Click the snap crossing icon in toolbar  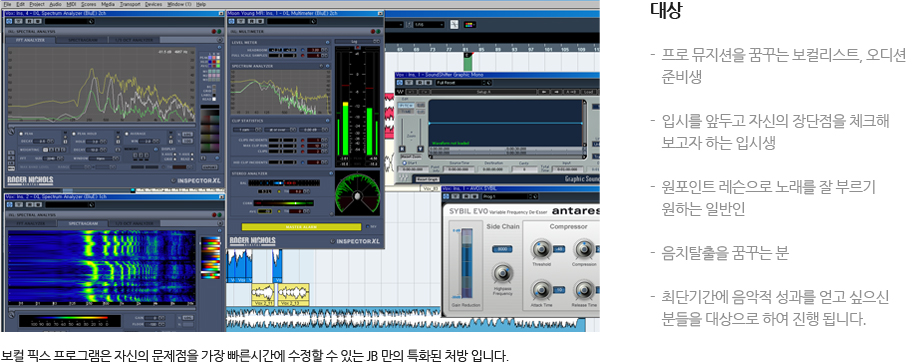coord(454,25)
